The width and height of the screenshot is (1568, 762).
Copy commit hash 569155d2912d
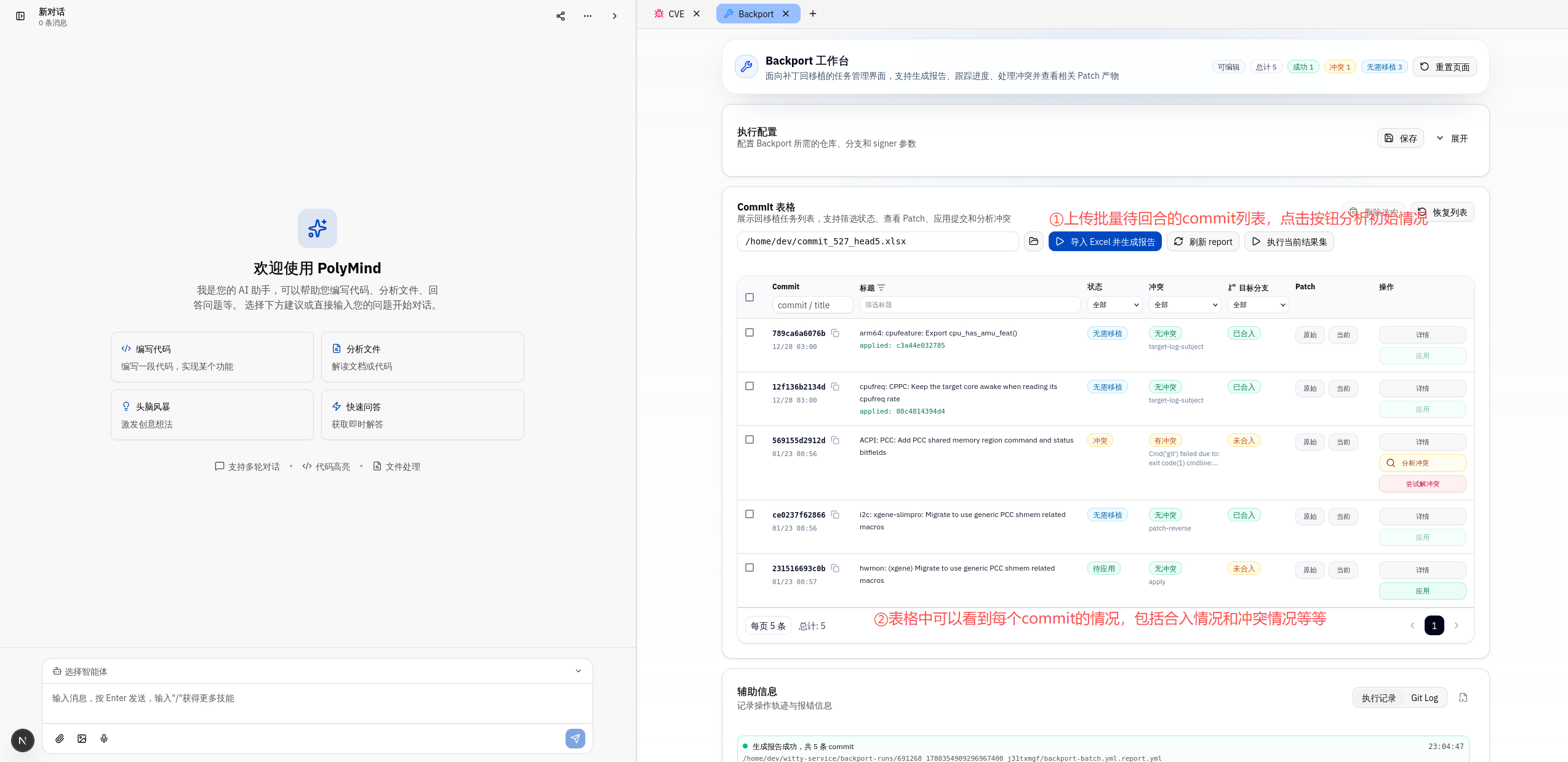pyautogui.click(x=835, y=440)
